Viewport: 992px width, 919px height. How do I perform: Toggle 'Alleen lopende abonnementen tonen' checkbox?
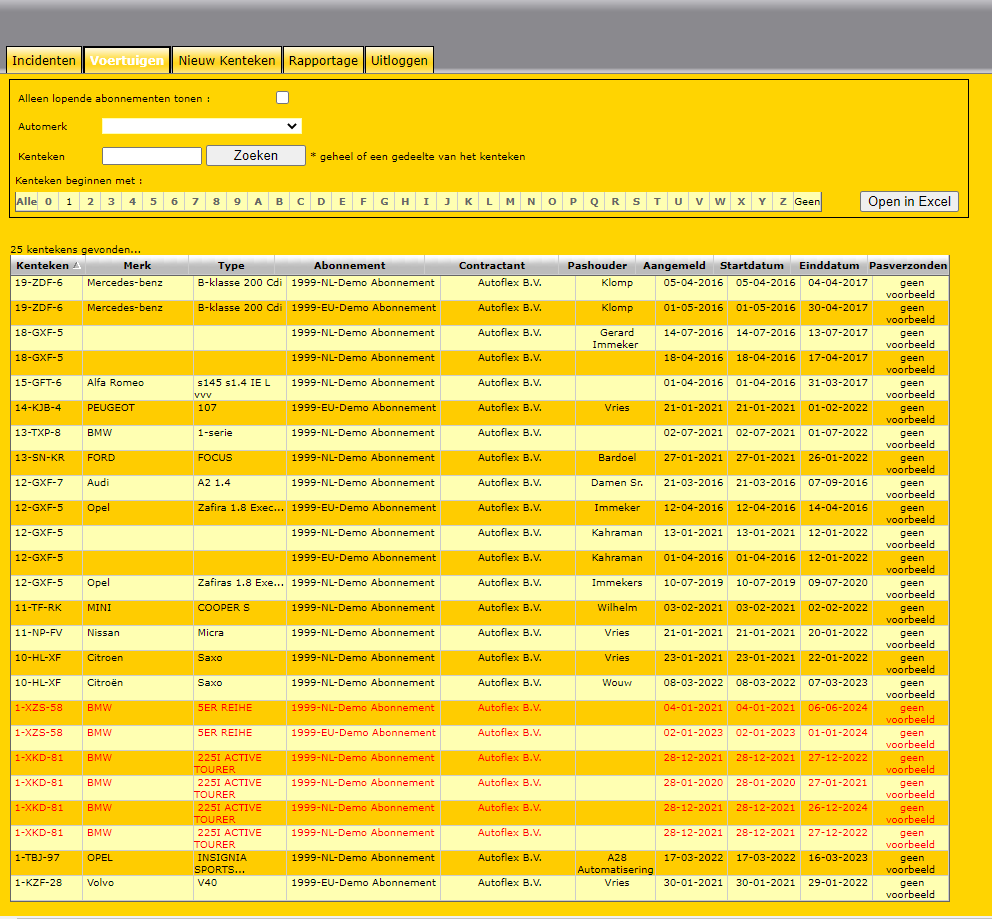[x=283, y=98]
